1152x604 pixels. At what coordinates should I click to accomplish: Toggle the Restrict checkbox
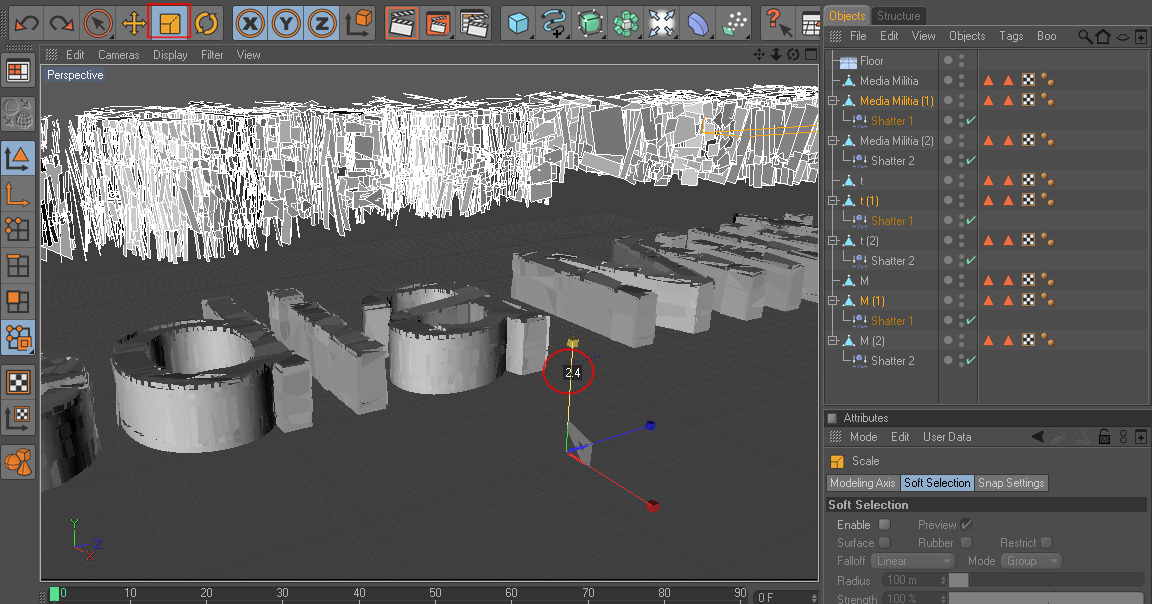1046,542
